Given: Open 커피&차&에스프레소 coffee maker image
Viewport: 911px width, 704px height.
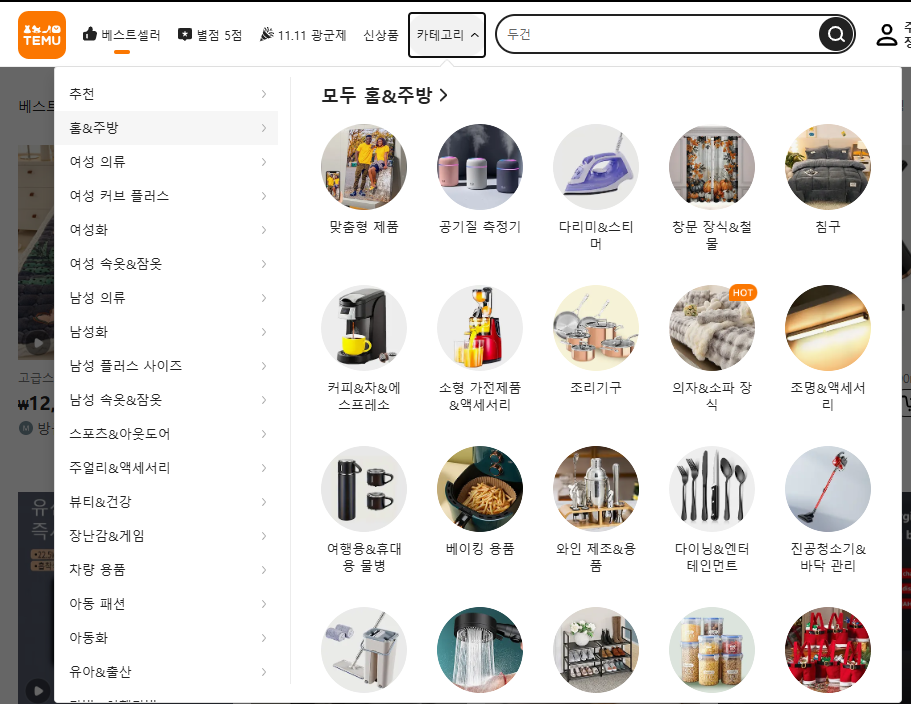Looking at the screenshot, I should [364, 328].
